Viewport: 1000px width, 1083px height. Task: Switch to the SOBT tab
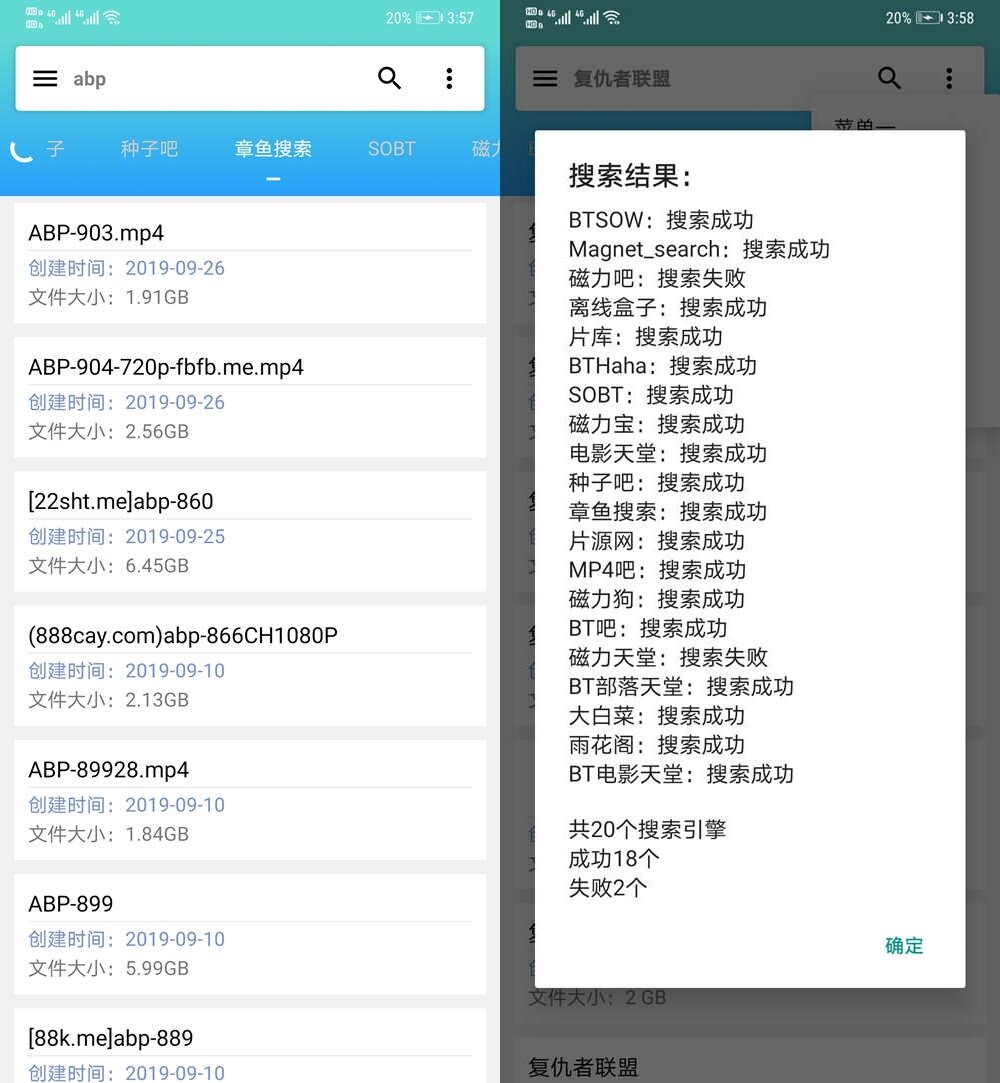(x=392, y=148)
